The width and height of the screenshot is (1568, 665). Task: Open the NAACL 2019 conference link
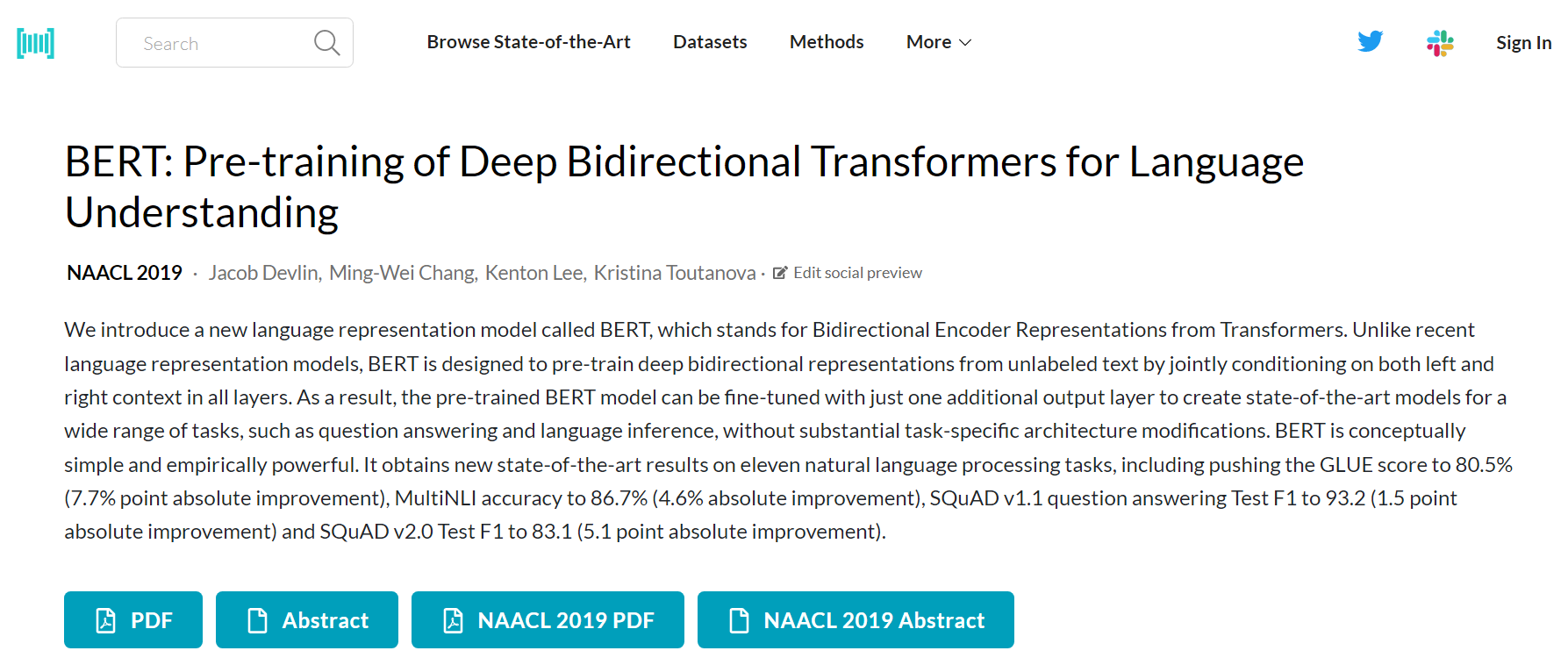point(125,273)
